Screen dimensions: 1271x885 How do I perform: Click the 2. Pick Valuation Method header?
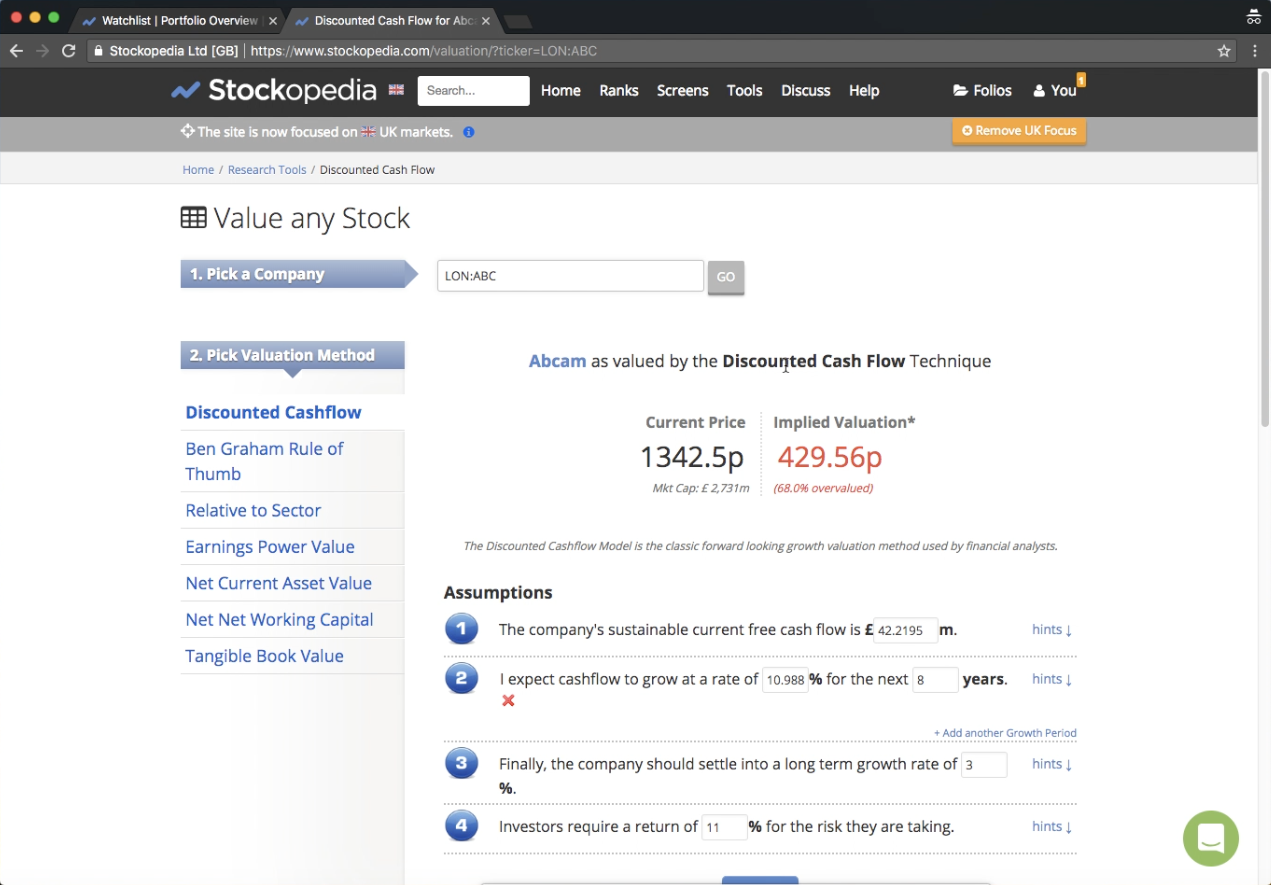point(292,355)
